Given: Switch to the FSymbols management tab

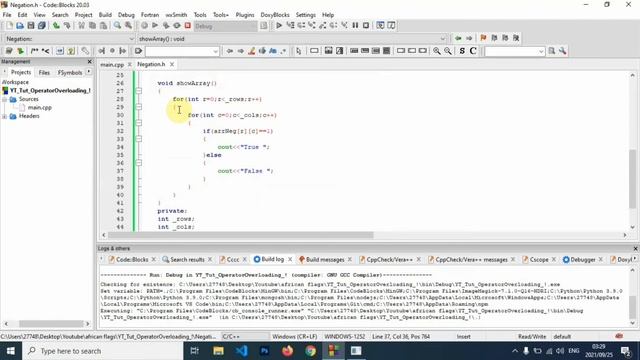Looking at the screenshot, I should pos(70,73).
